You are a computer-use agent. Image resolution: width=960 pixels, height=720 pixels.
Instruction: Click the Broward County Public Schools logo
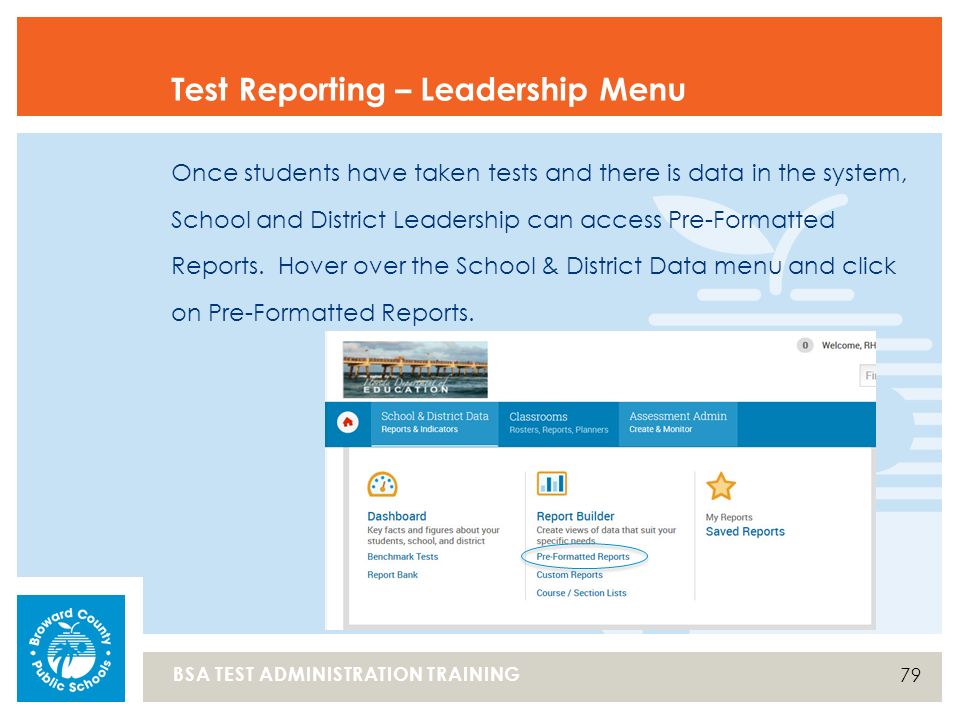tap(71, 648)
